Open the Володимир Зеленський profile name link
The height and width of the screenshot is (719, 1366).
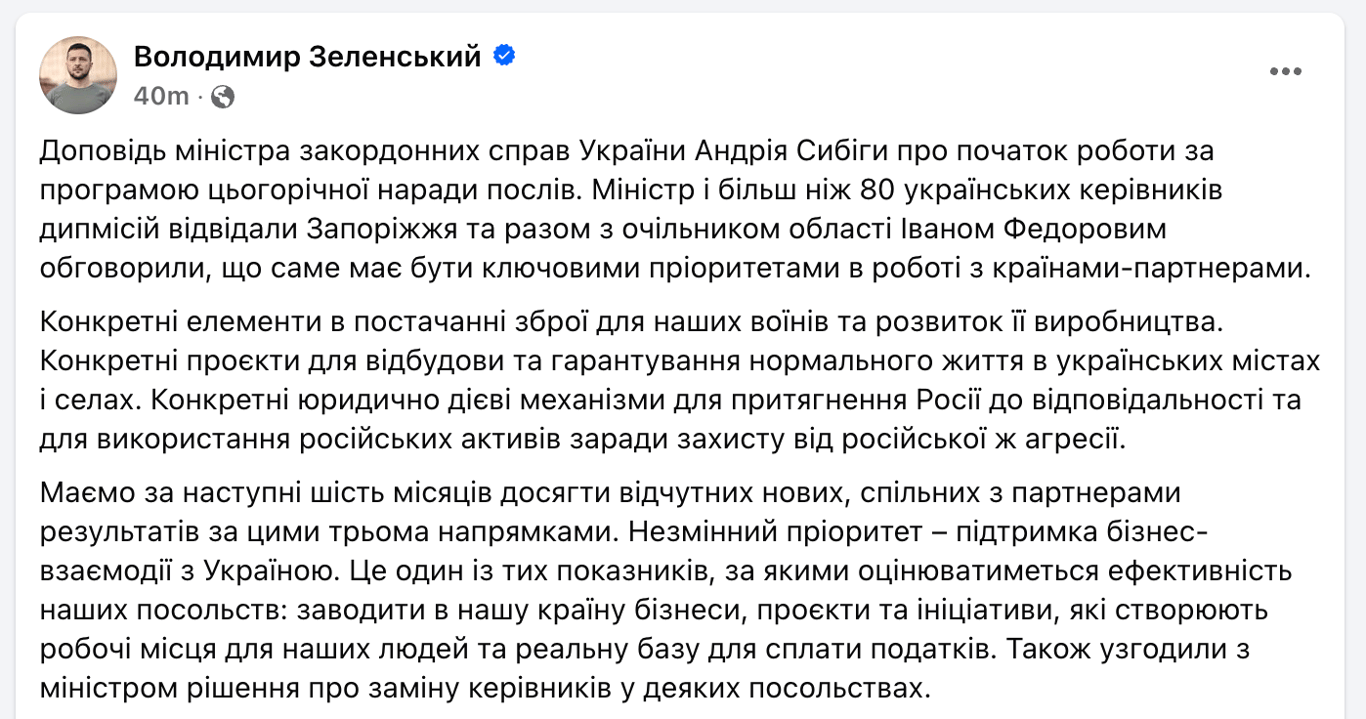tap(307, 57)
